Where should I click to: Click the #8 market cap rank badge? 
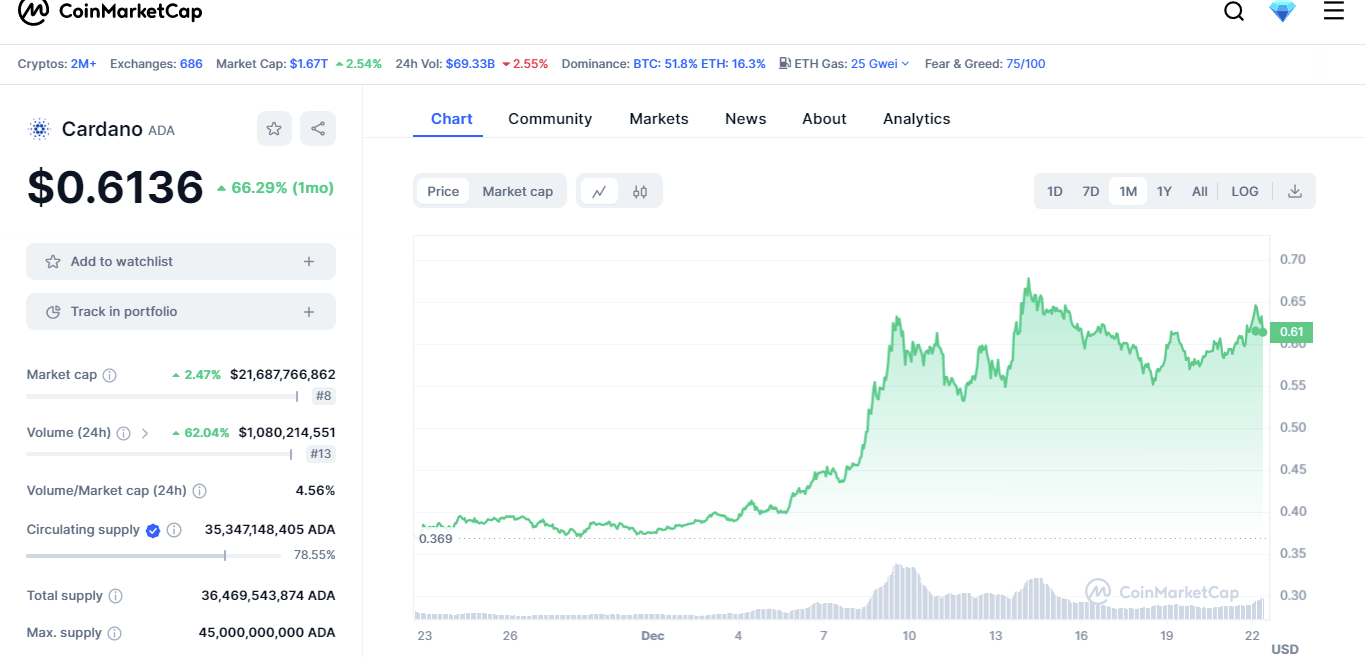(x=323, y=396)
